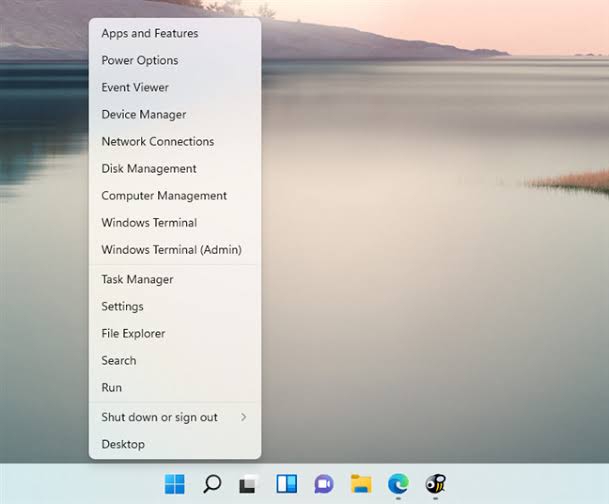The width and height of the screenshot is (609, 504).
Task: Choose the Desktop menu entry
Action: pyautogui.click(x=175, y=444)
